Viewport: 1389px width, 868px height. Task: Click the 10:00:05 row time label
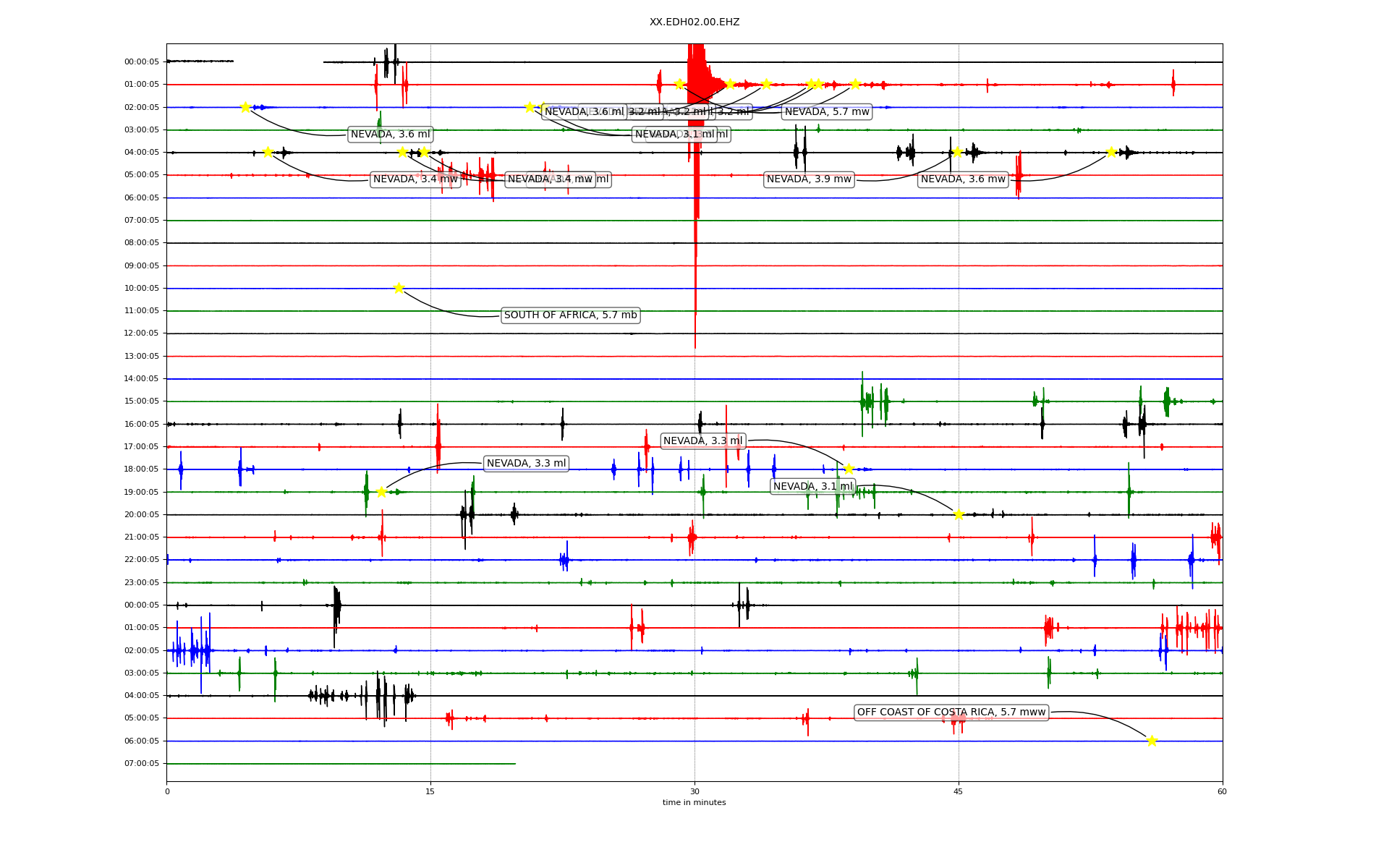point(141,288)
